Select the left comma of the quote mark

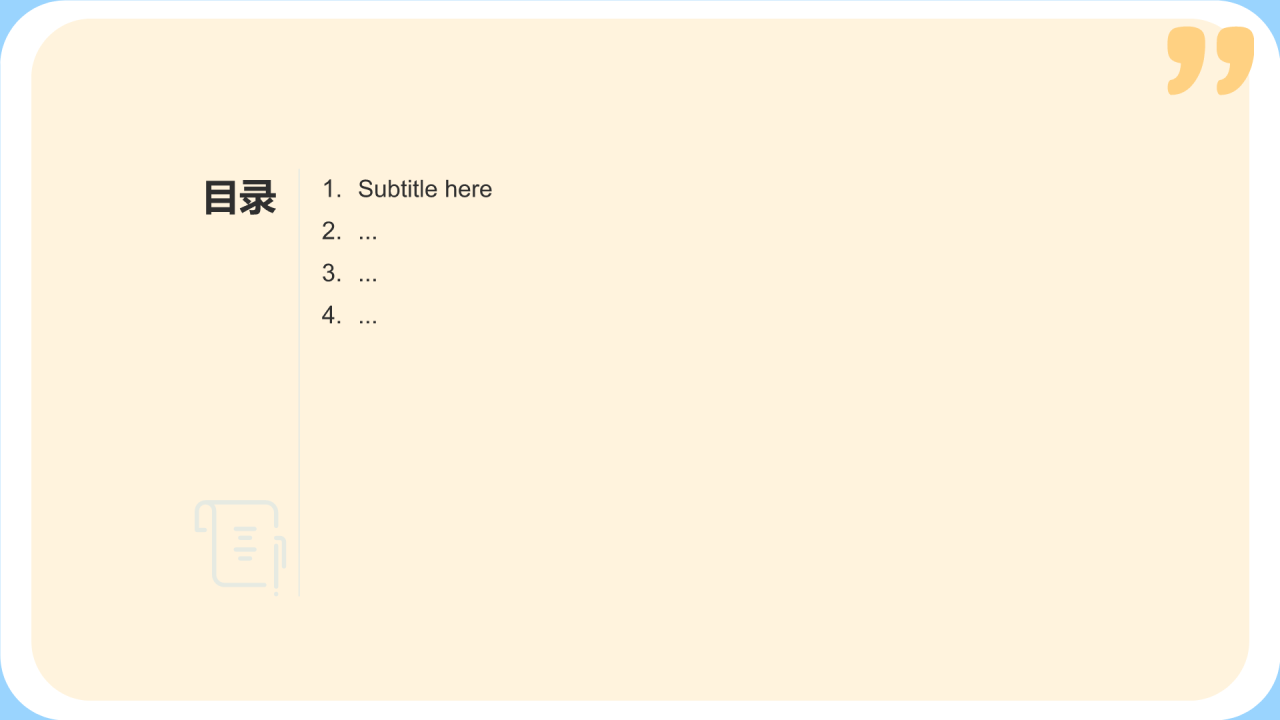1186,61
